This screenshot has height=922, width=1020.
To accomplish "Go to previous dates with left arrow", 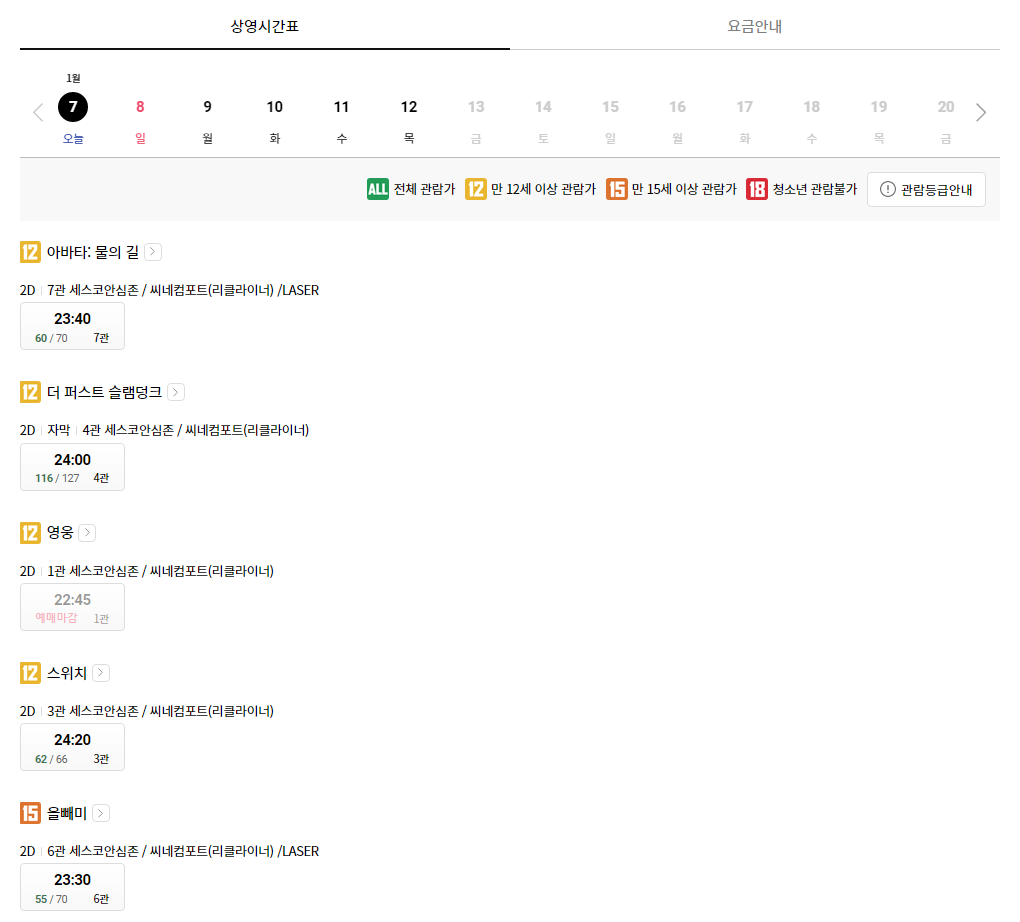I will pyautogui.click(x=38, y=112).
